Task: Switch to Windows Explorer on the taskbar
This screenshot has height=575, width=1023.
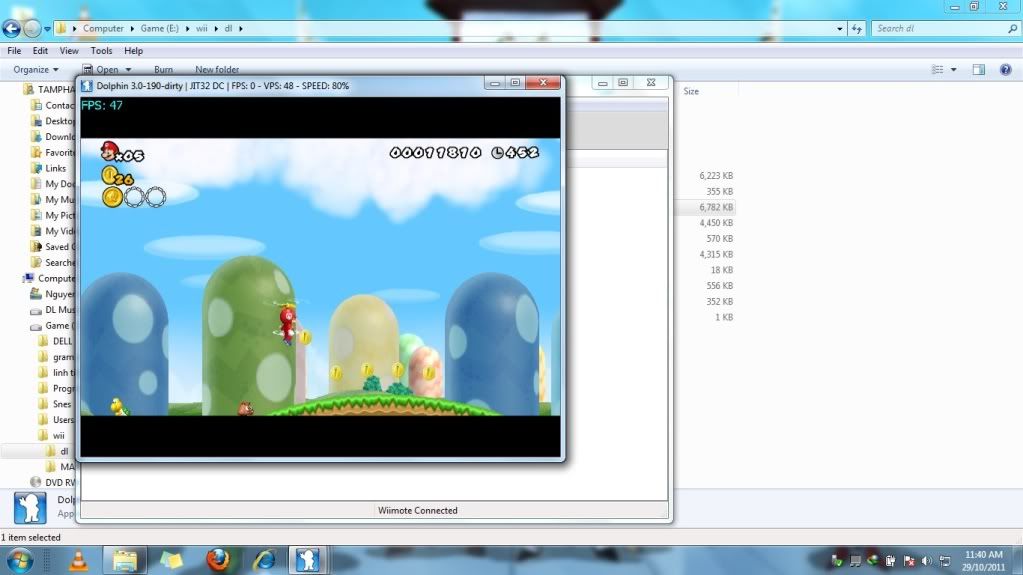Action: tap(125, 561)
